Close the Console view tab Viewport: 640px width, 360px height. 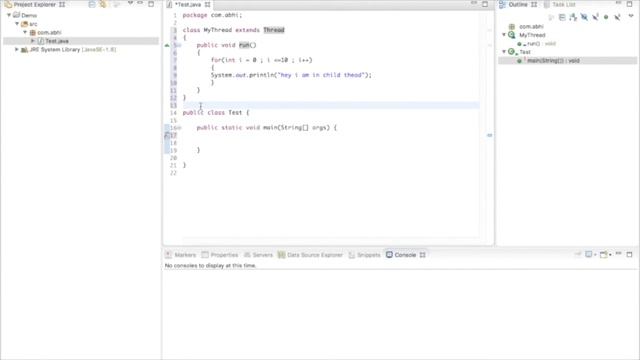(x=422, y=255)
